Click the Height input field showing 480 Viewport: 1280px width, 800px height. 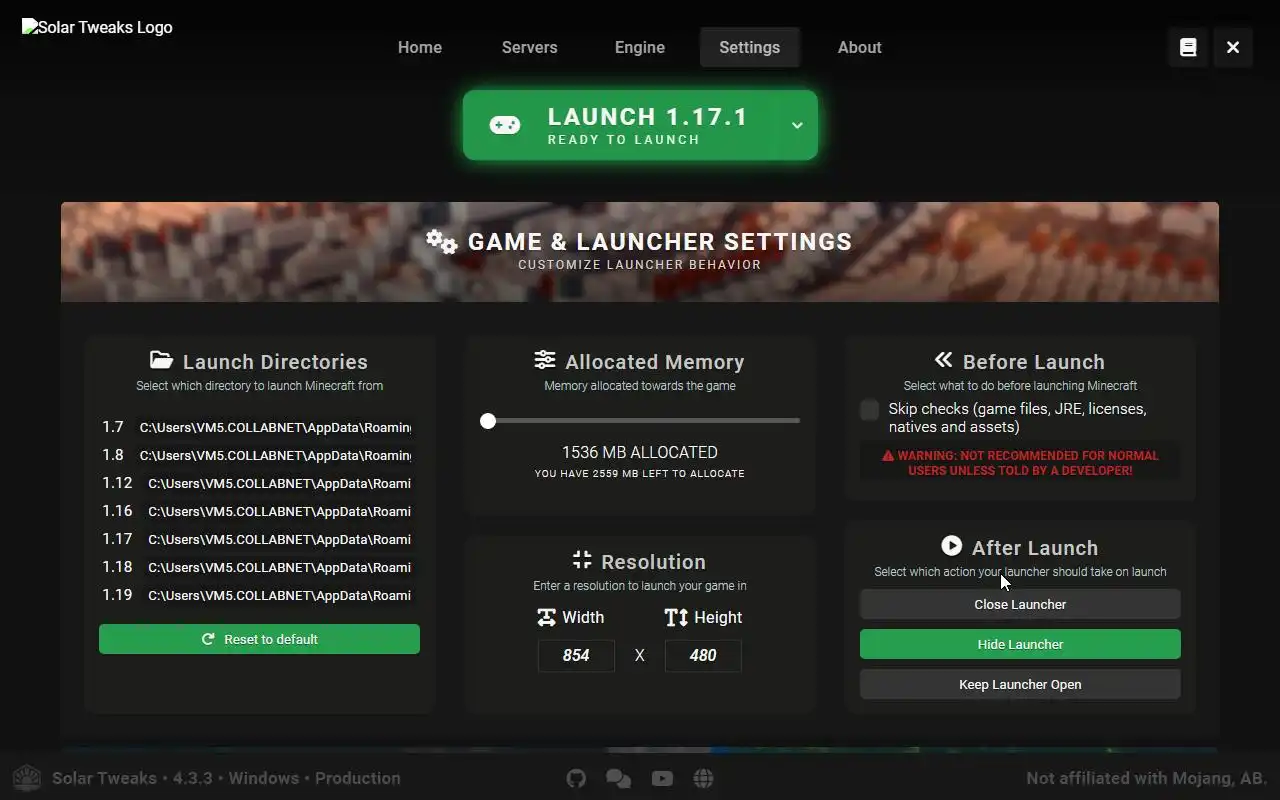pos(703,655)
